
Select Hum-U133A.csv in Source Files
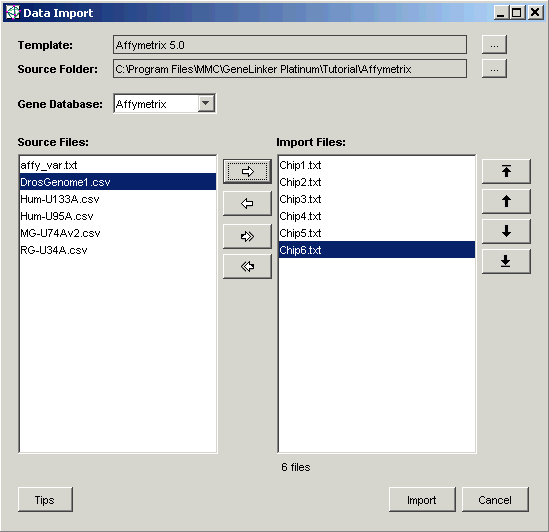pos(118,199)
